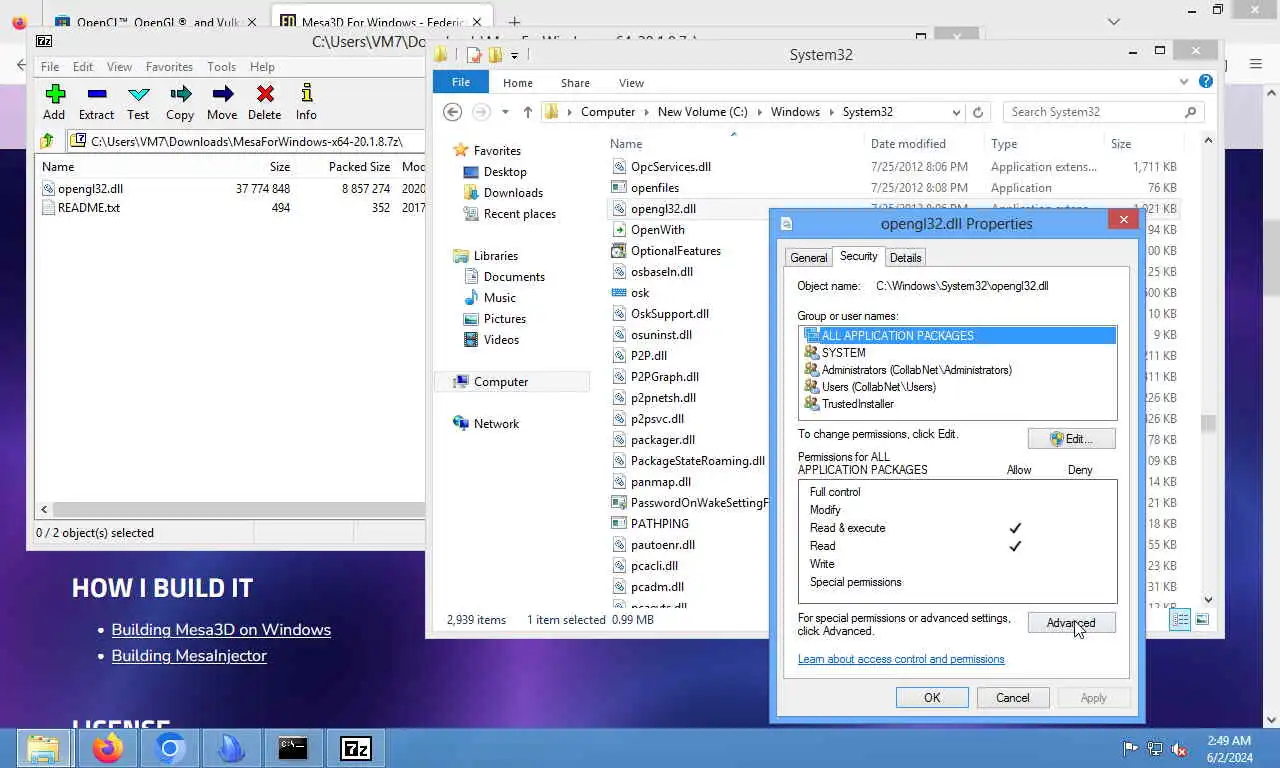The image size is (1280, 768).
Task: Open the Building Mesa3D on Windows link
Action: [221, 630]
